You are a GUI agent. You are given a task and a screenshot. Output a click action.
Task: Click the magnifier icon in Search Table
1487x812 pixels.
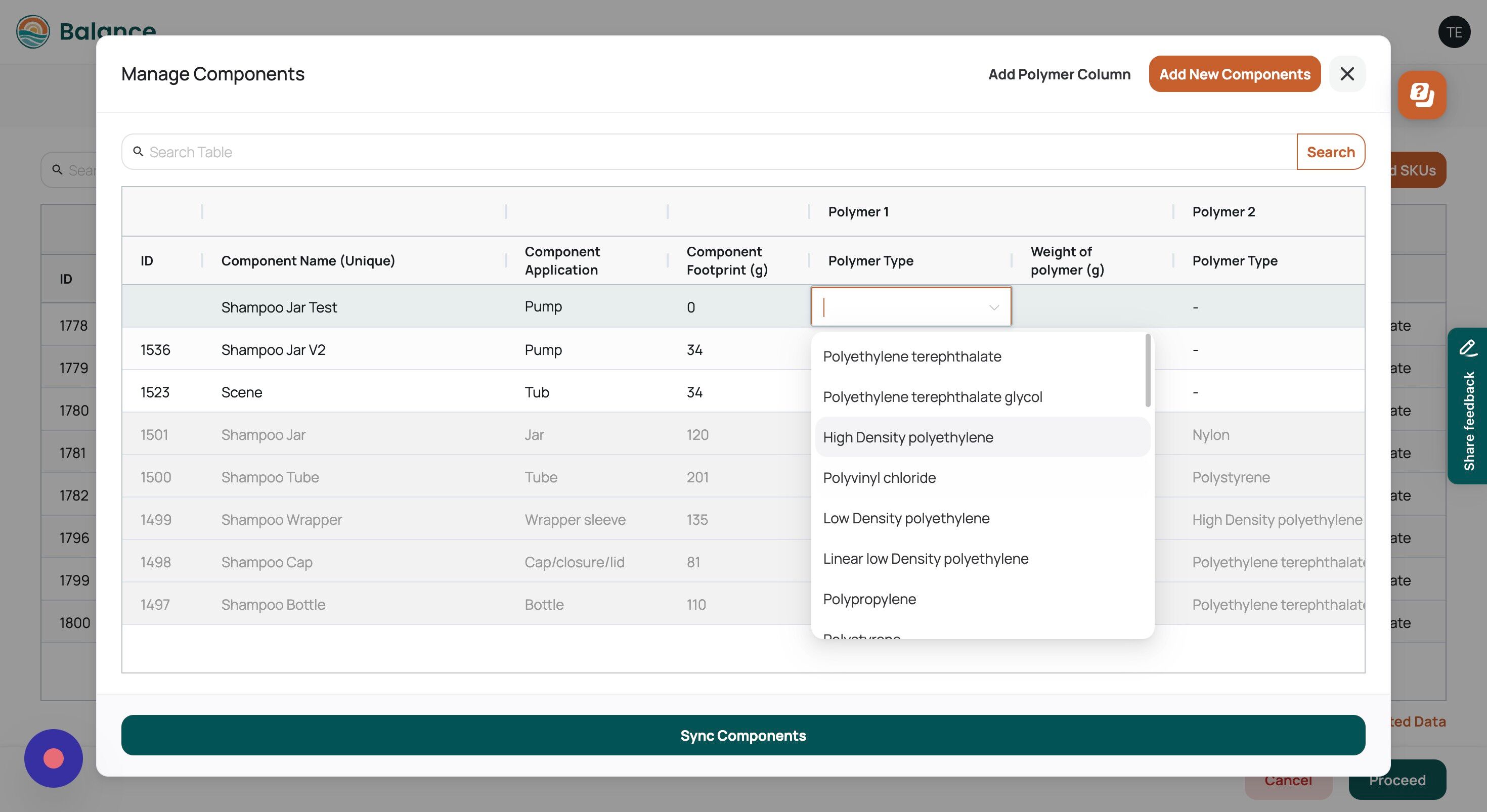138,151
